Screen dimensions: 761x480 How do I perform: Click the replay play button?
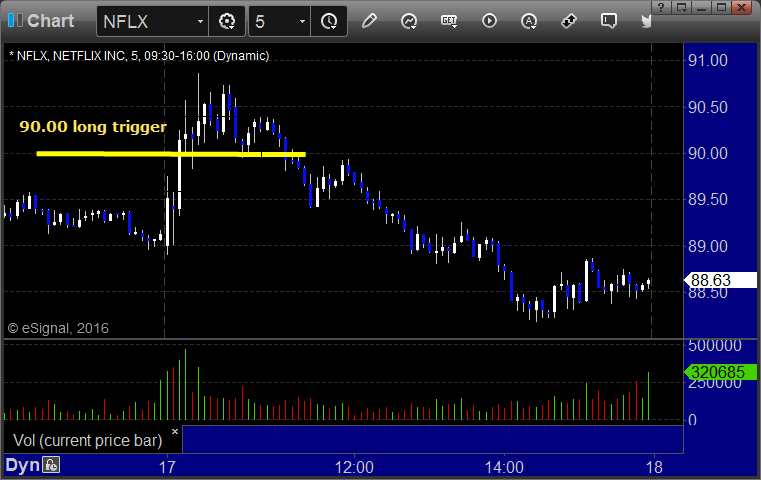point(489,21)
